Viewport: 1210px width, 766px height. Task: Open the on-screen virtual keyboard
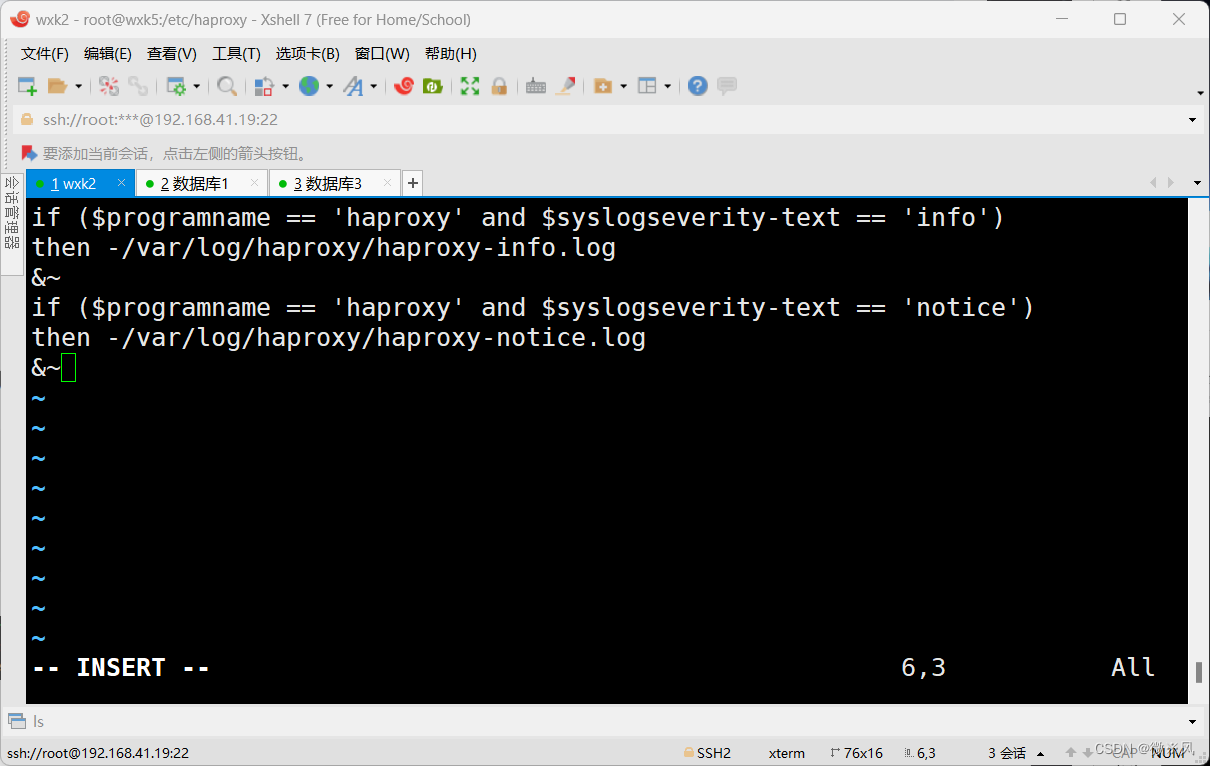tap(536, 86)
